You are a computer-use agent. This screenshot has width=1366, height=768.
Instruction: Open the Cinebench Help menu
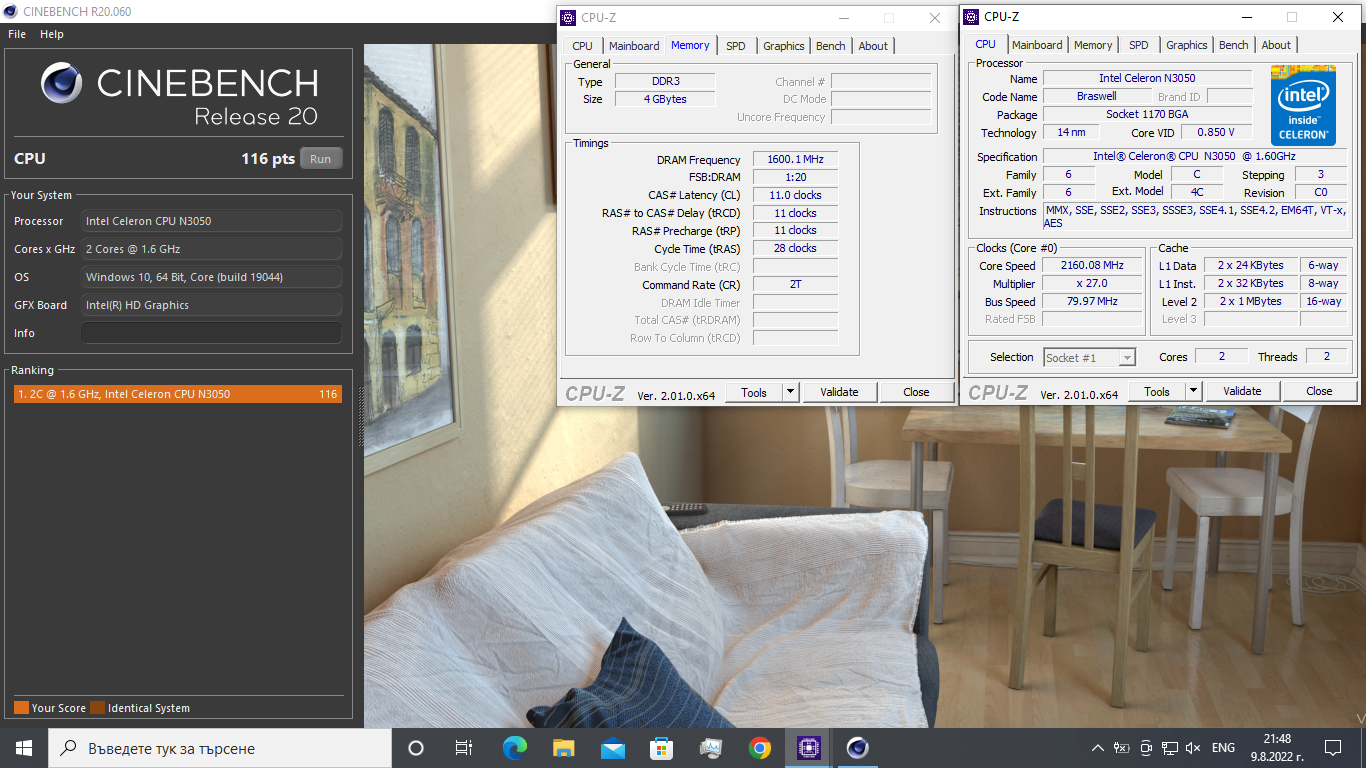point(52,34)
